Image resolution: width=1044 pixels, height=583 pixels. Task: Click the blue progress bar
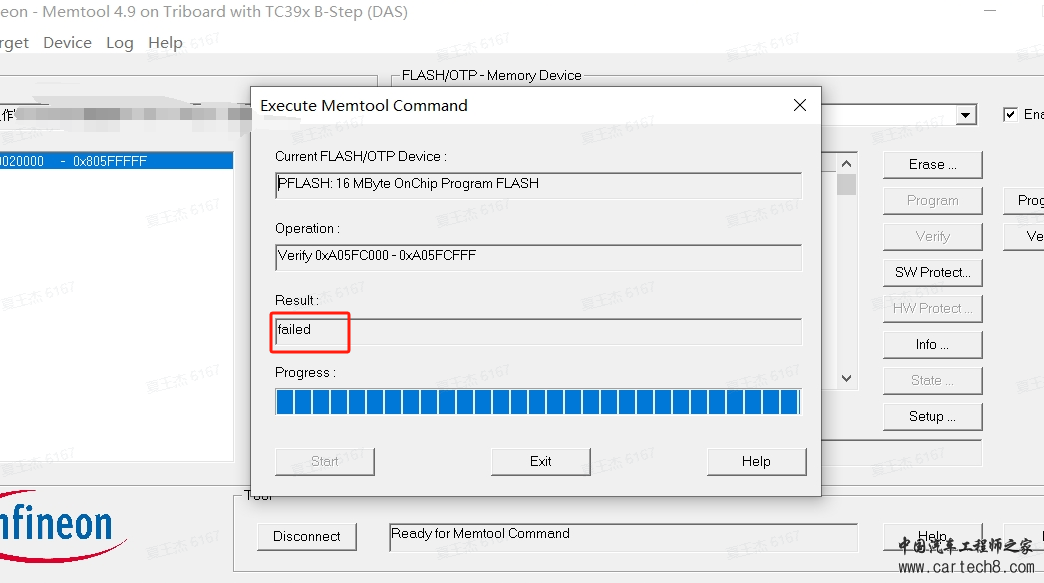[x=538, y=402]
